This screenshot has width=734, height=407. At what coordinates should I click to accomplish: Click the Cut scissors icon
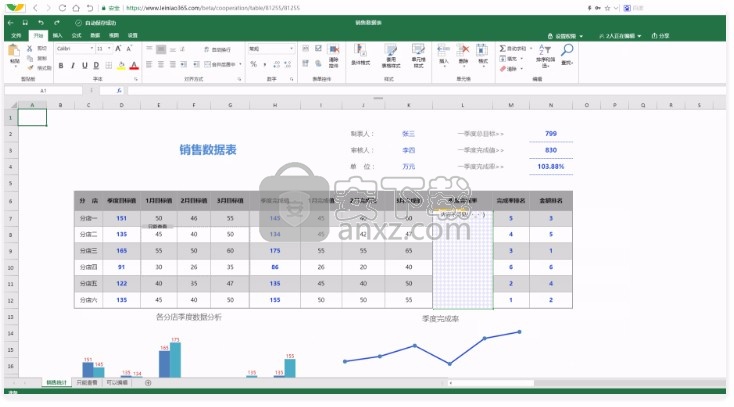coord(30,48)
